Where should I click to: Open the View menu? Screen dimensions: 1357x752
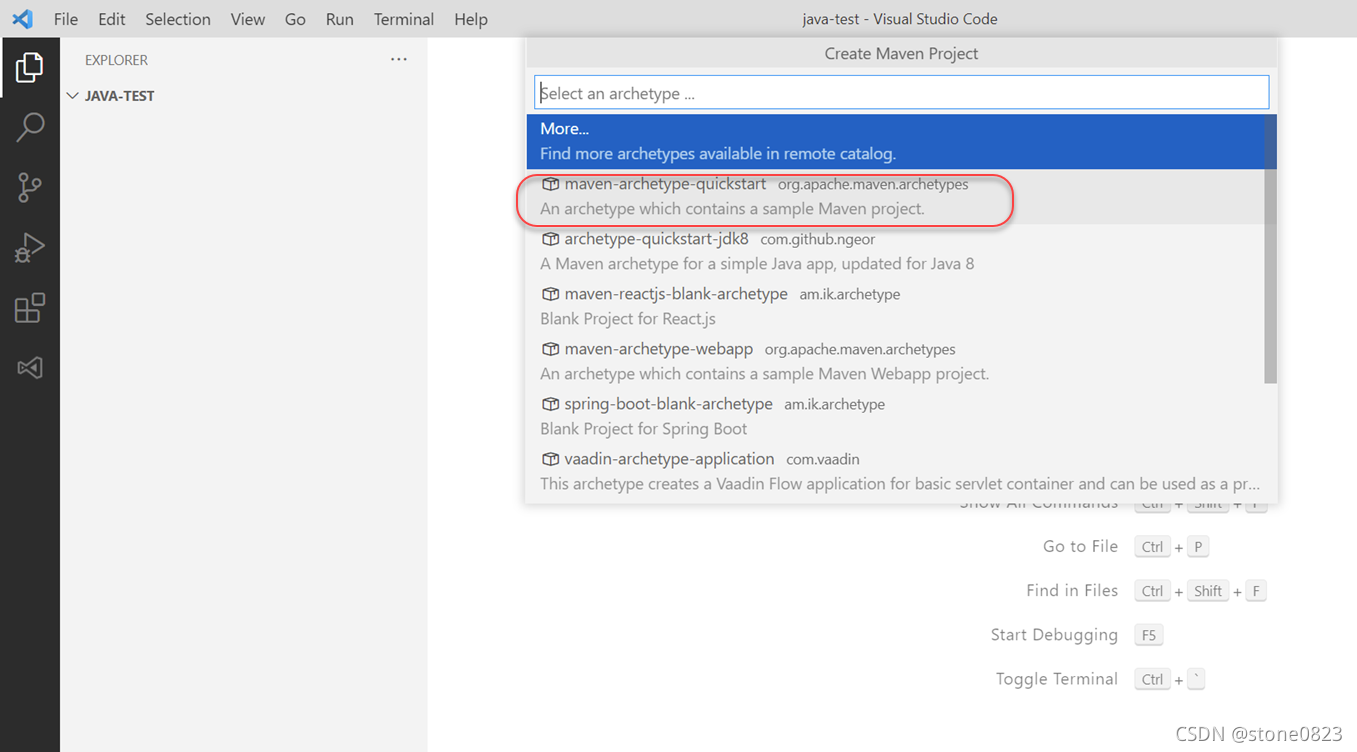click(248, 19)
